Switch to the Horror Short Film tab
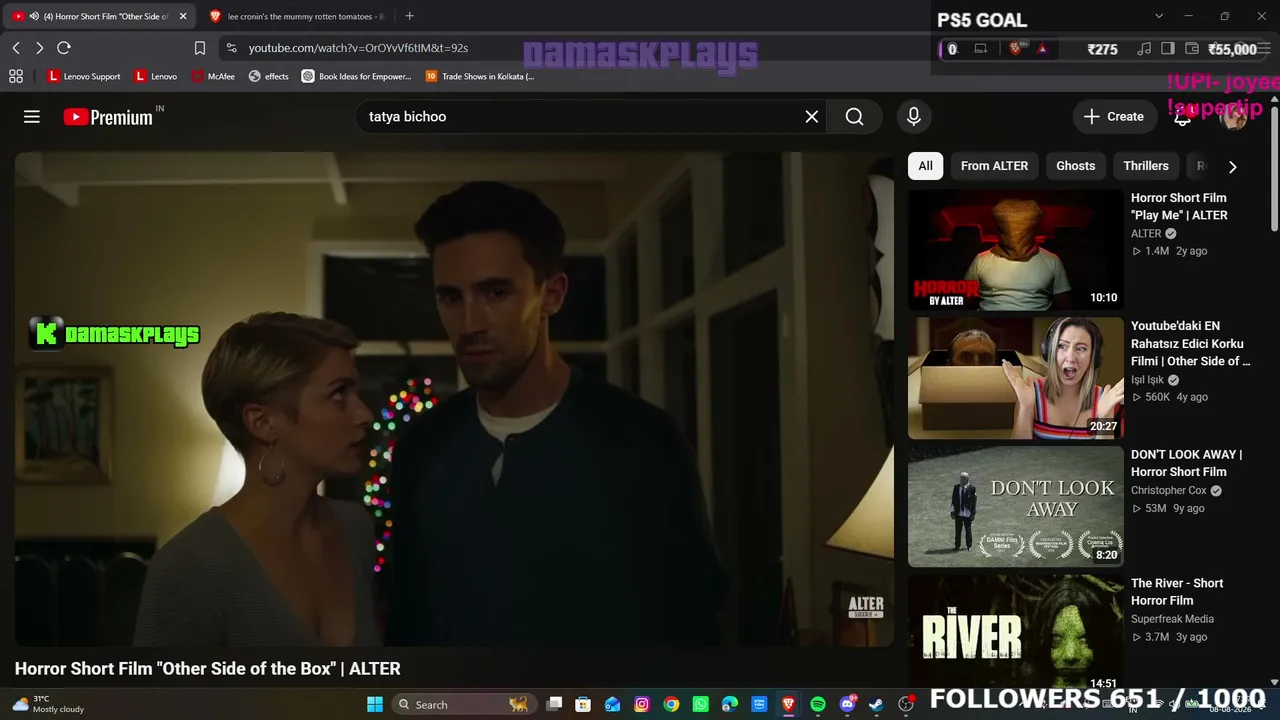Image resolution: width=1280 pixels, height=720 pixels. coord(100,16)
